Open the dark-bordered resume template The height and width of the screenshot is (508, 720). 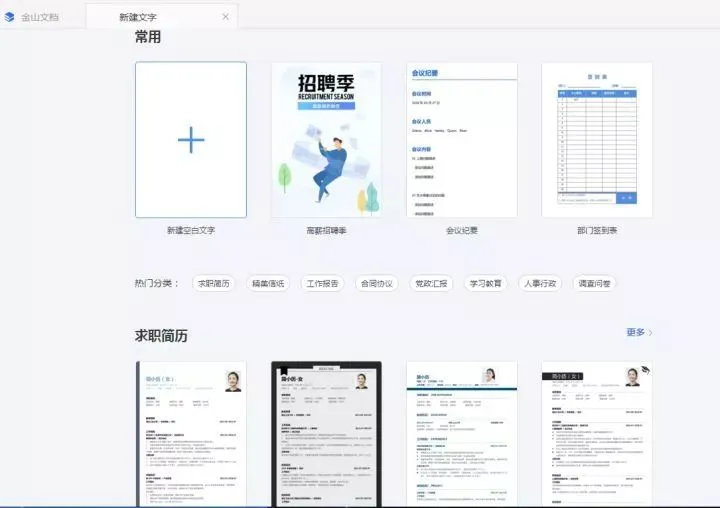(x=326, y=434)
